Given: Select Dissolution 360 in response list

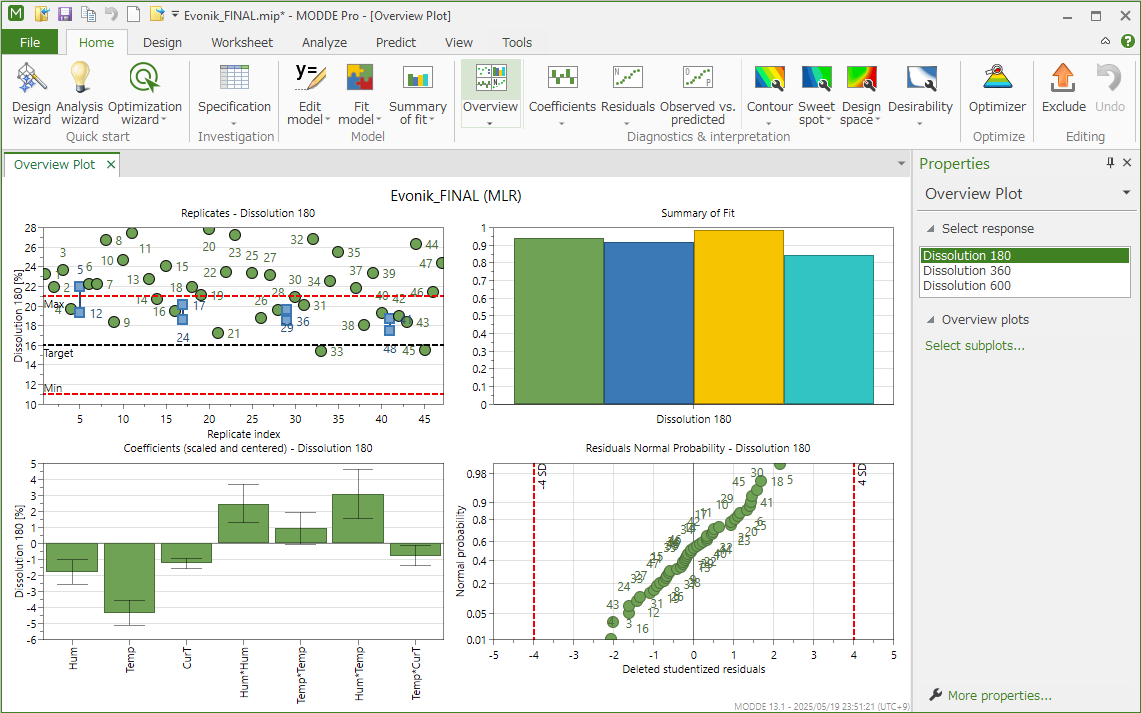Looking at the screenshot, I should click(1025, 271).
